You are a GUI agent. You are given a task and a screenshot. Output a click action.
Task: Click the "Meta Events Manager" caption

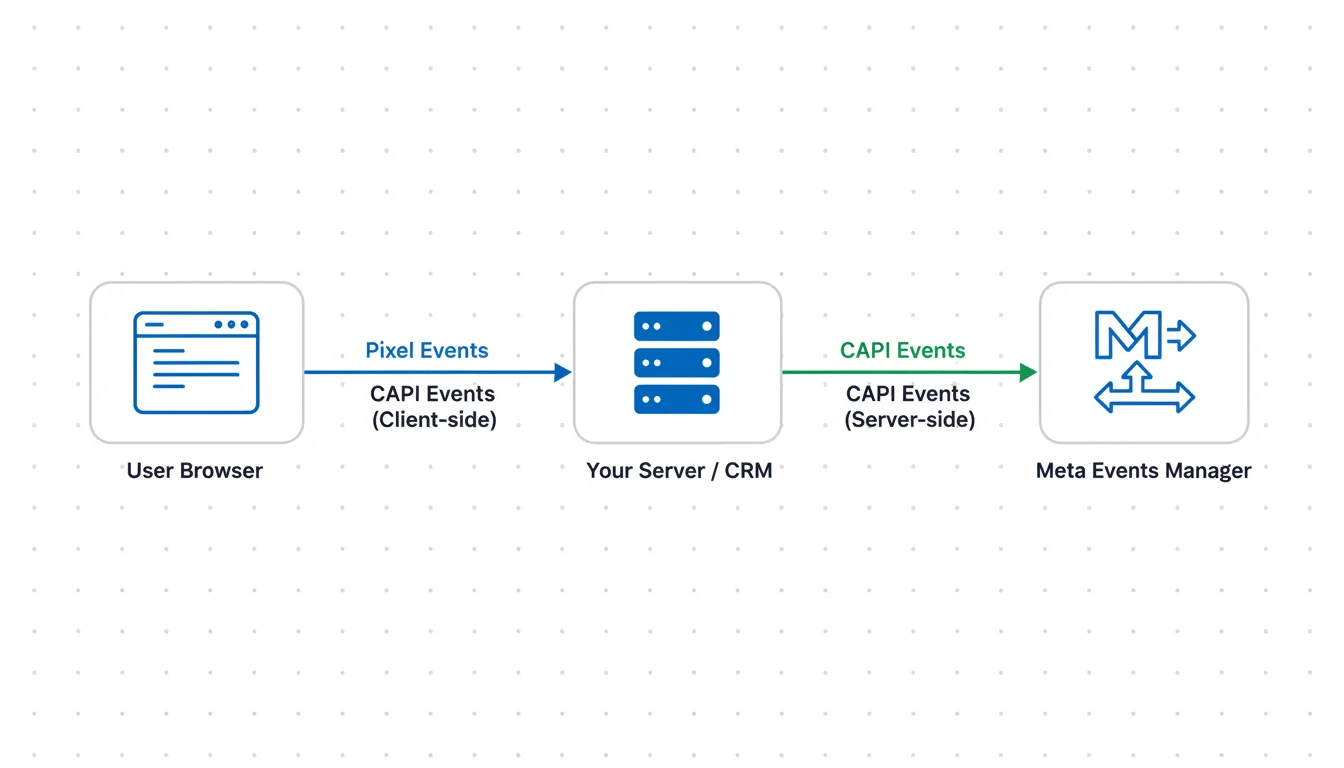[x=1143, y=471]
